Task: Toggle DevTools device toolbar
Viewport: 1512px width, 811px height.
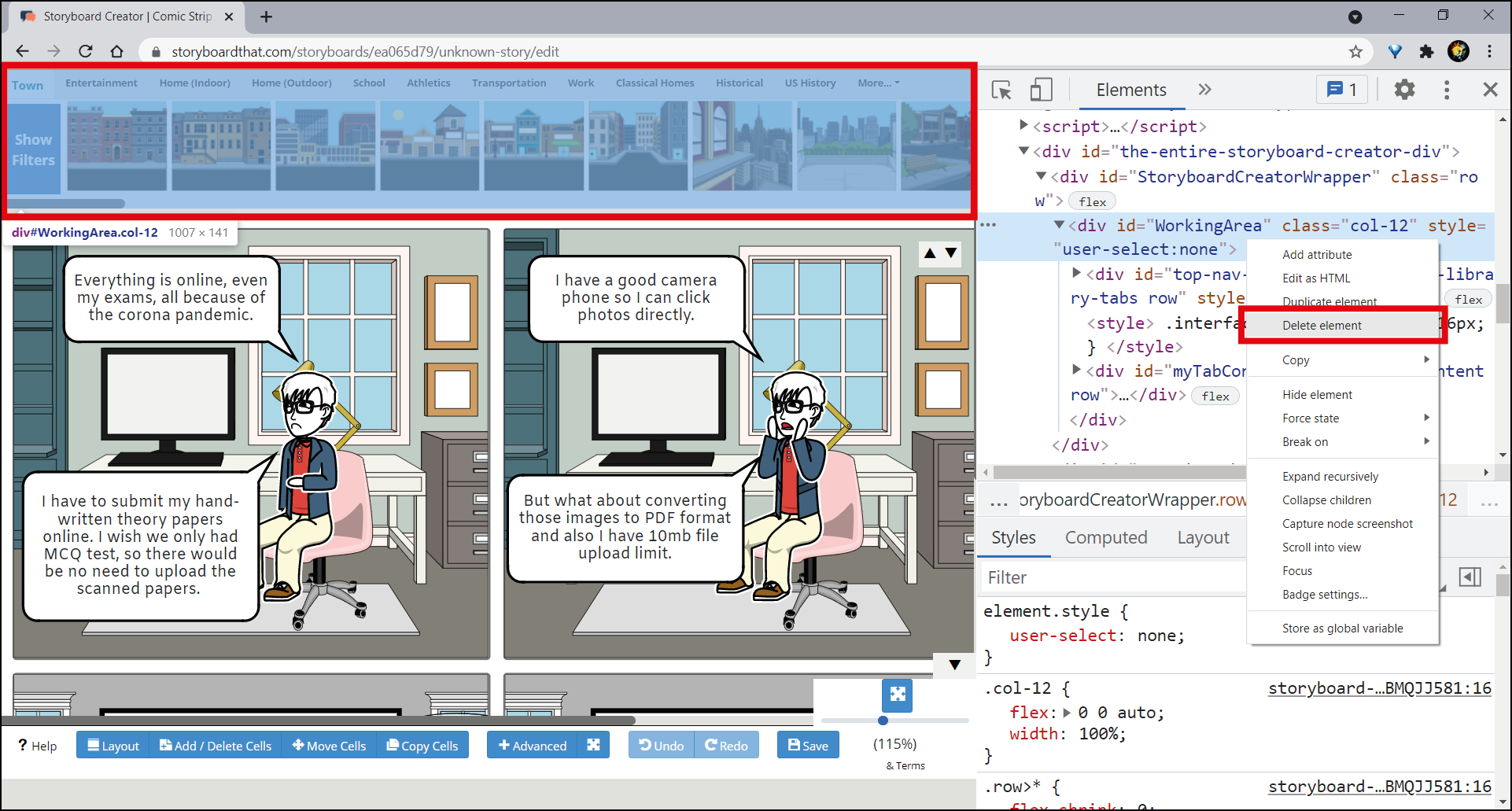Action: point(1041,90)
